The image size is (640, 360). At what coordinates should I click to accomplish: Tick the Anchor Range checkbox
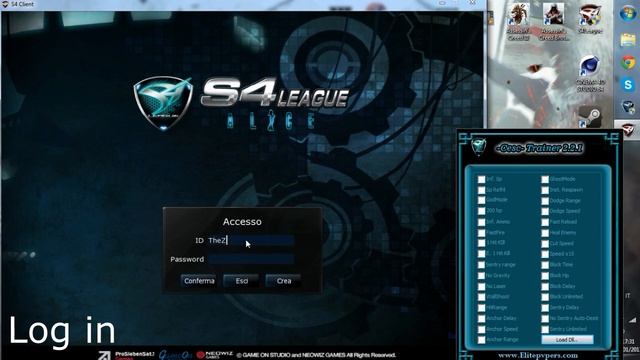[x=482, y=340]
